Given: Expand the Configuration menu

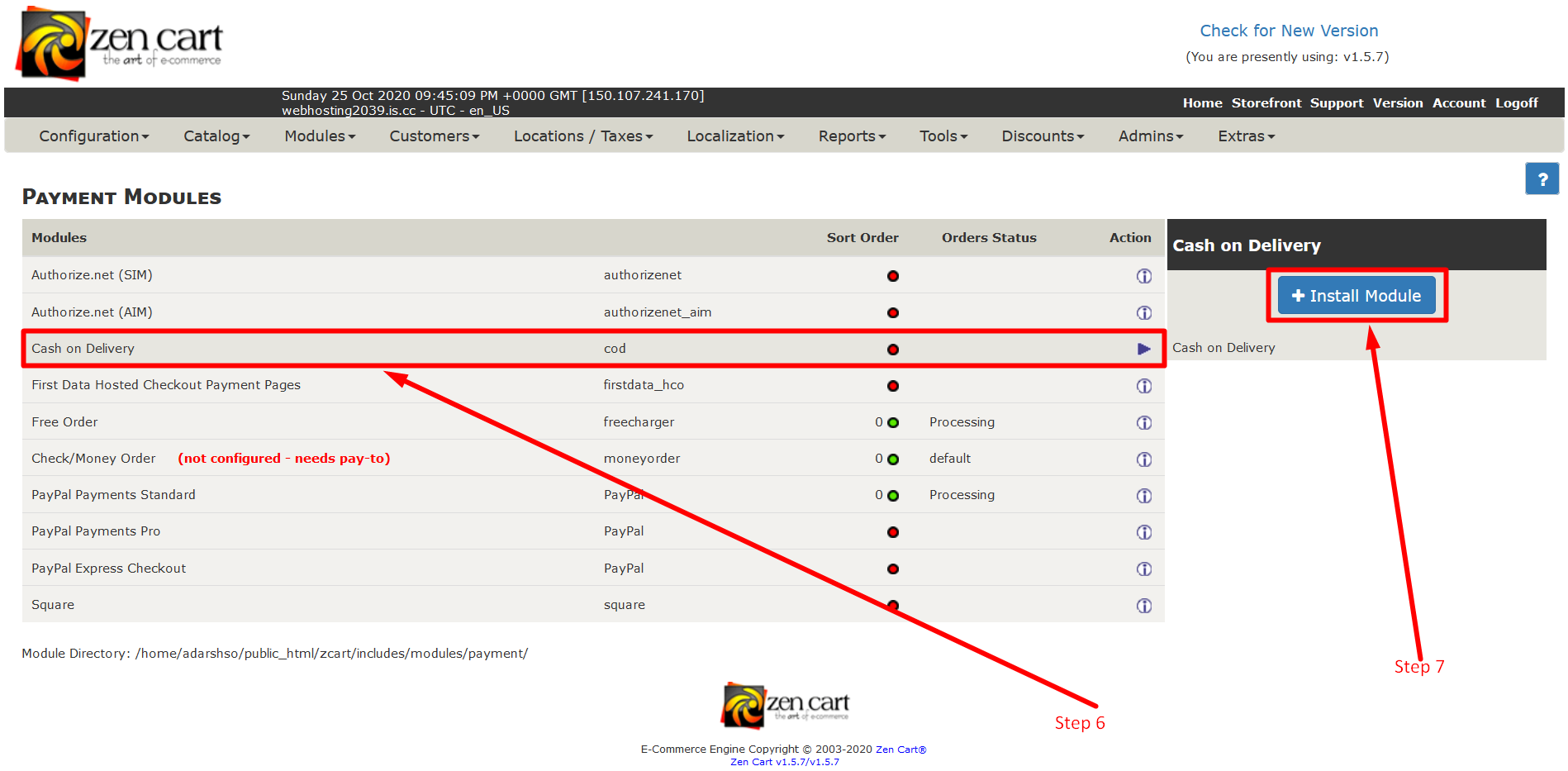Looking at the screenshot, I should [94, 136].
